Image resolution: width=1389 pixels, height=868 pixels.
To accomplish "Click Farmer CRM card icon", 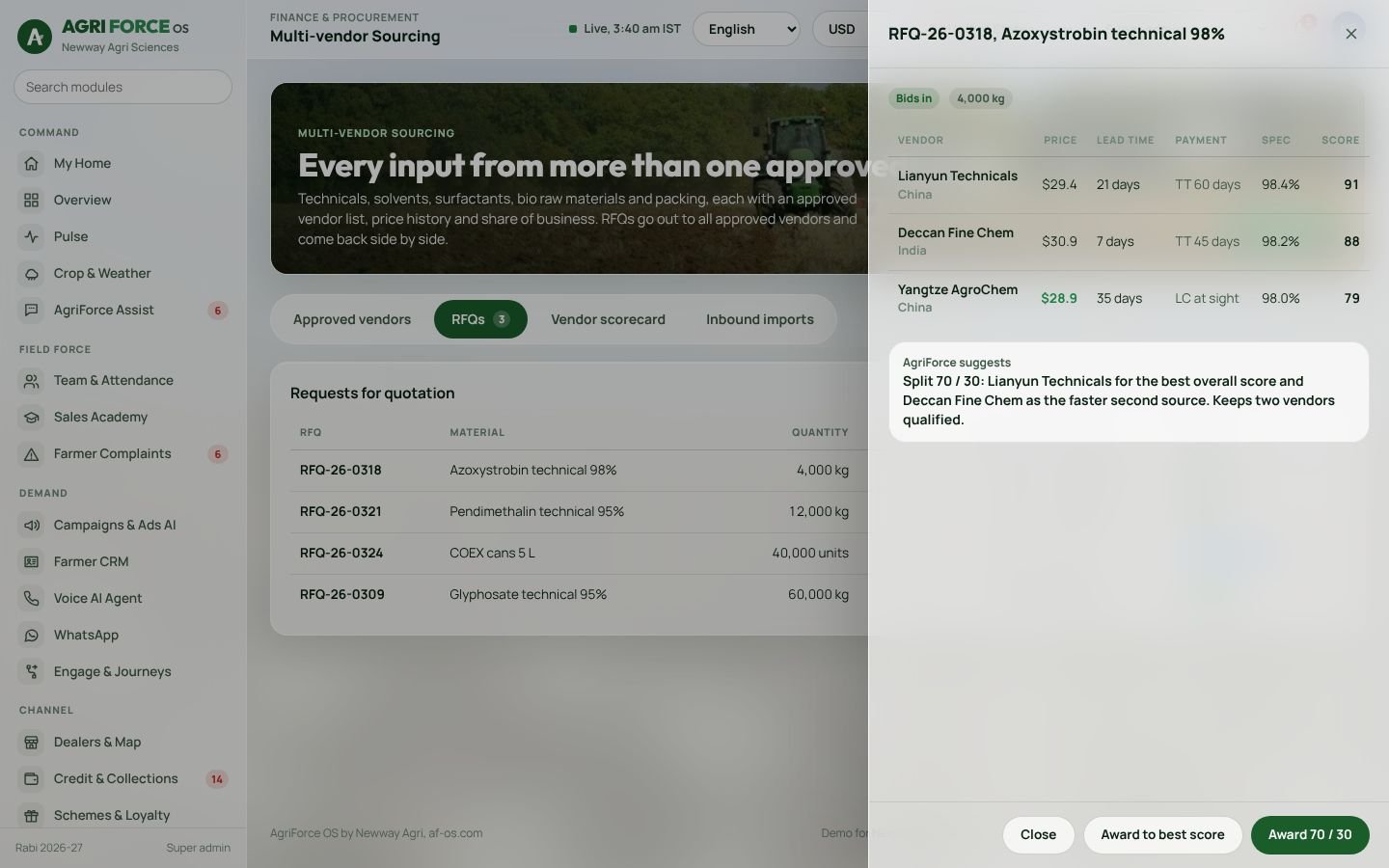I will 32,562.
